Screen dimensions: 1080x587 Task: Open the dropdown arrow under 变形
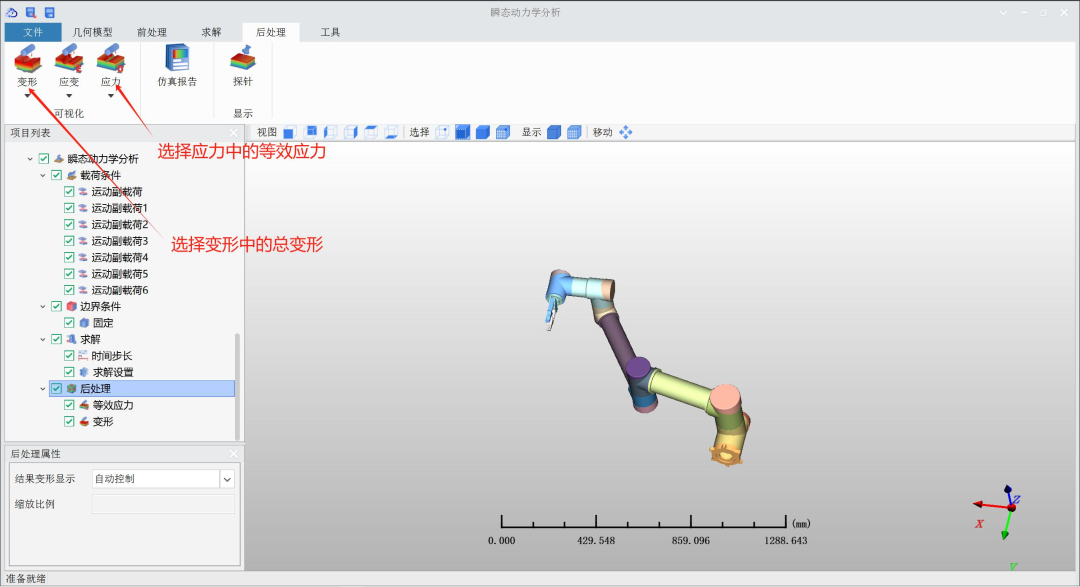point(28,96)
